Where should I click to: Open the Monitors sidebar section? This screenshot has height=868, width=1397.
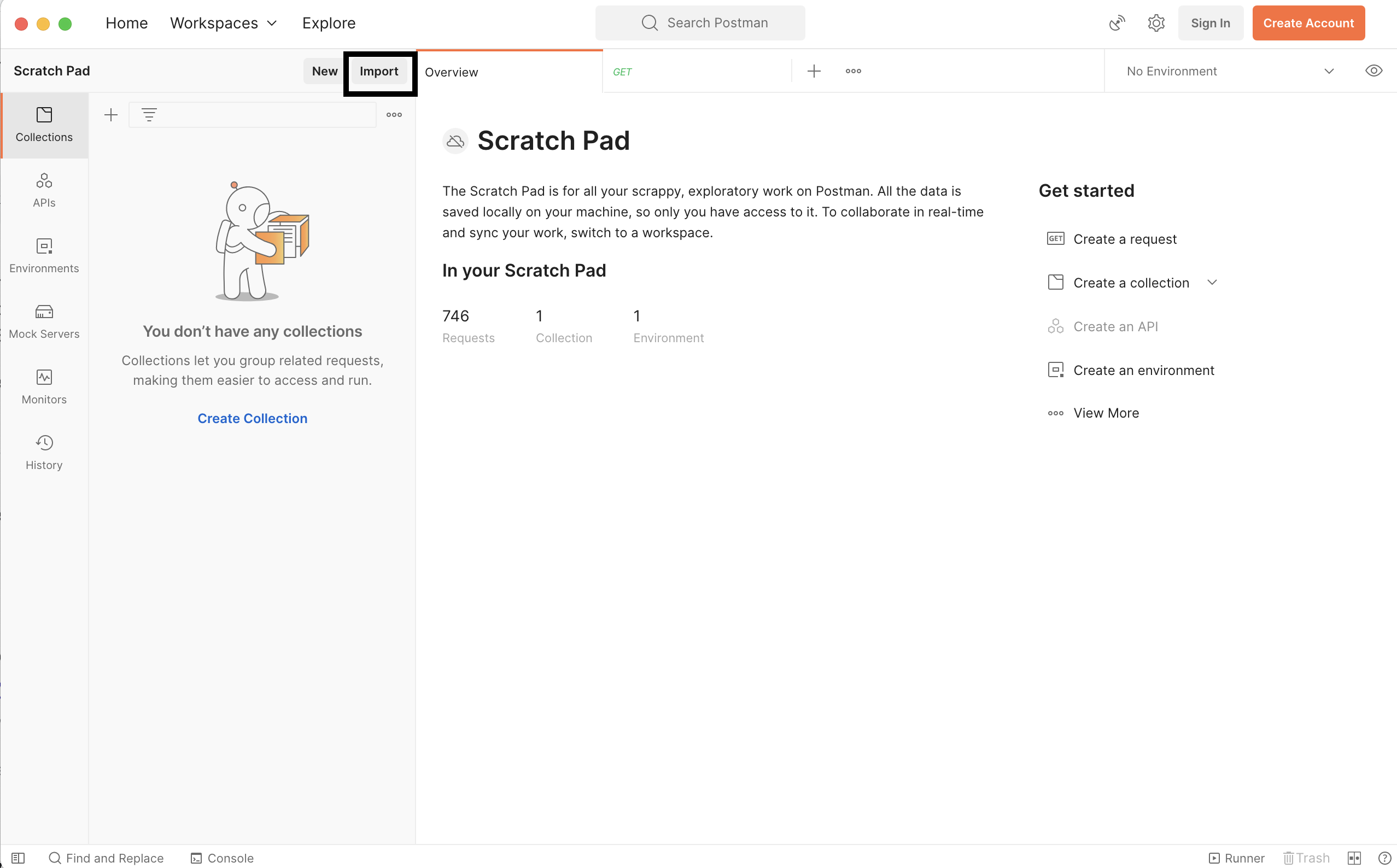point(44,386)
